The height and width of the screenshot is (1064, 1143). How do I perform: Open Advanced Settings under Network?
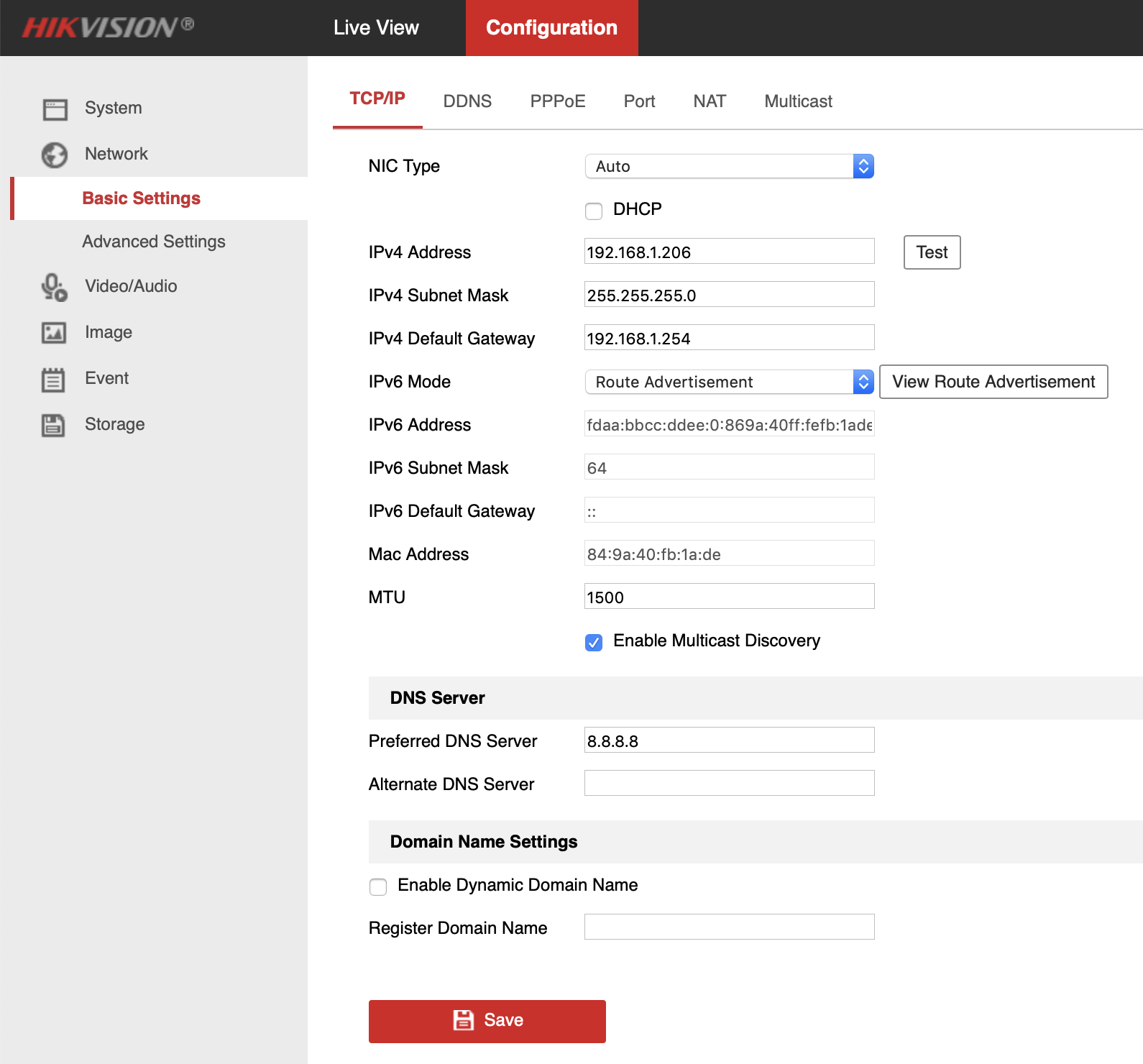[154, 242]
